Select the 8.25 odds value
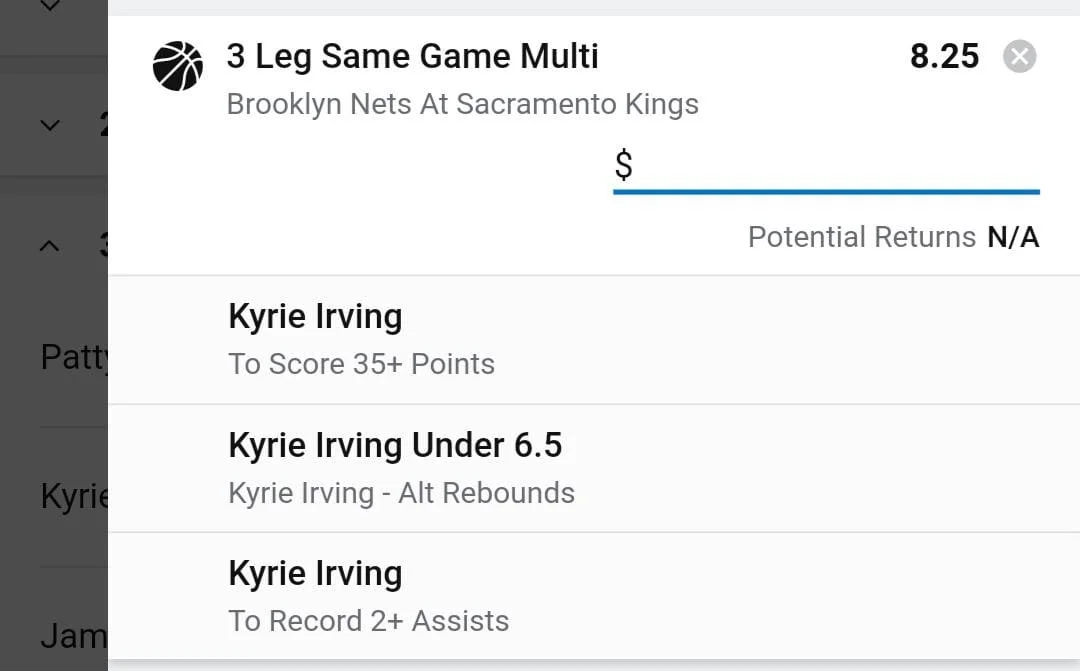The width and height of the screenshot is (1080, 671). coord(944,56)
